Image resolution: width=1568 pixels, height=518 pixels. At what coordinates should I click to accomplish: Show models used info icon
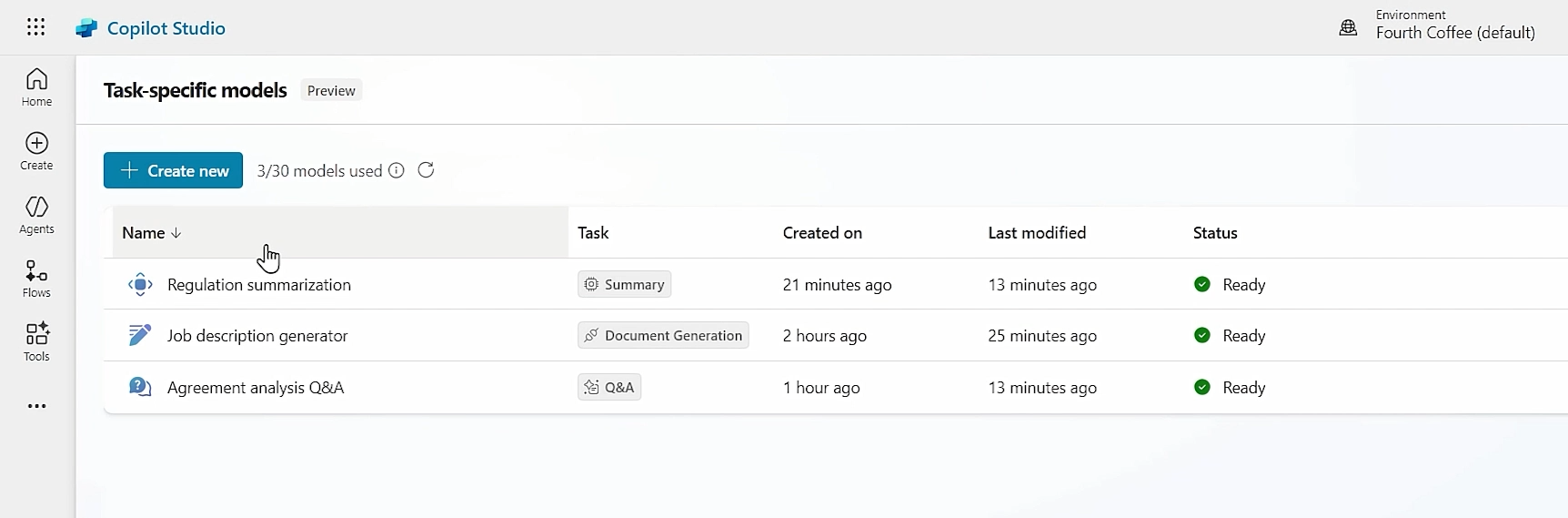point(397,170)
